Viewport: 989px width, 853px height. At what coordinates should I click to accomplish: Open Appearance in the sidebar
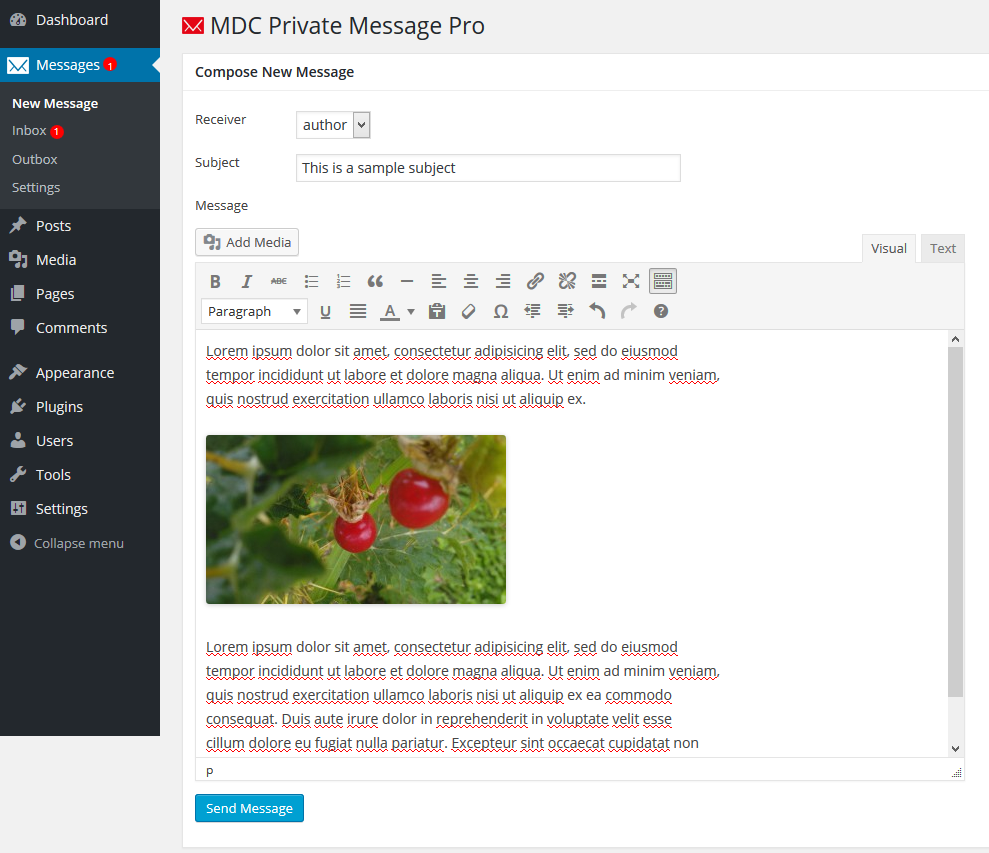pos(79,373)
